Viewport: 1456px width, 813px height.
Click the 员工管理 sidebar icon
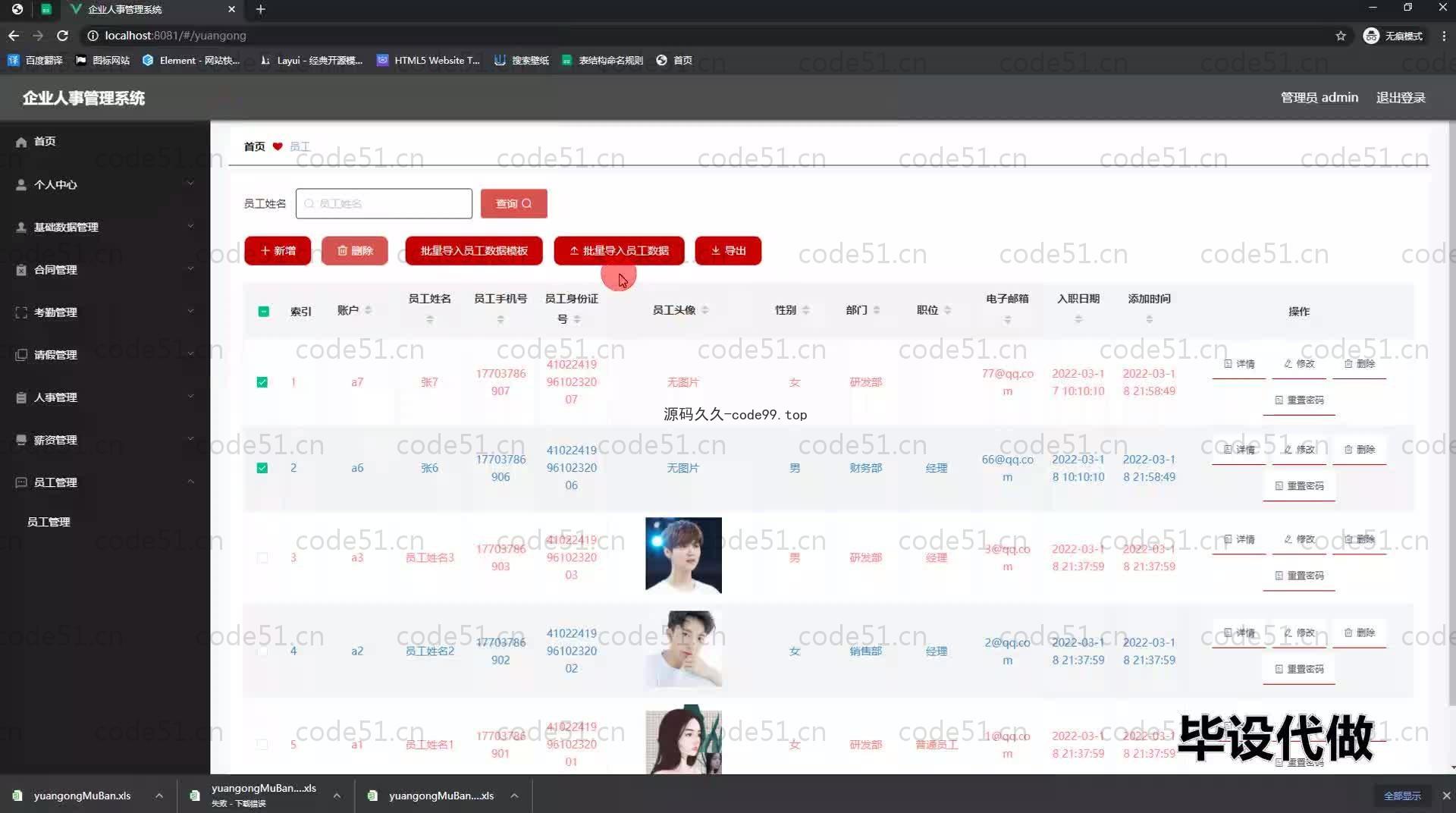coord(21,482)
